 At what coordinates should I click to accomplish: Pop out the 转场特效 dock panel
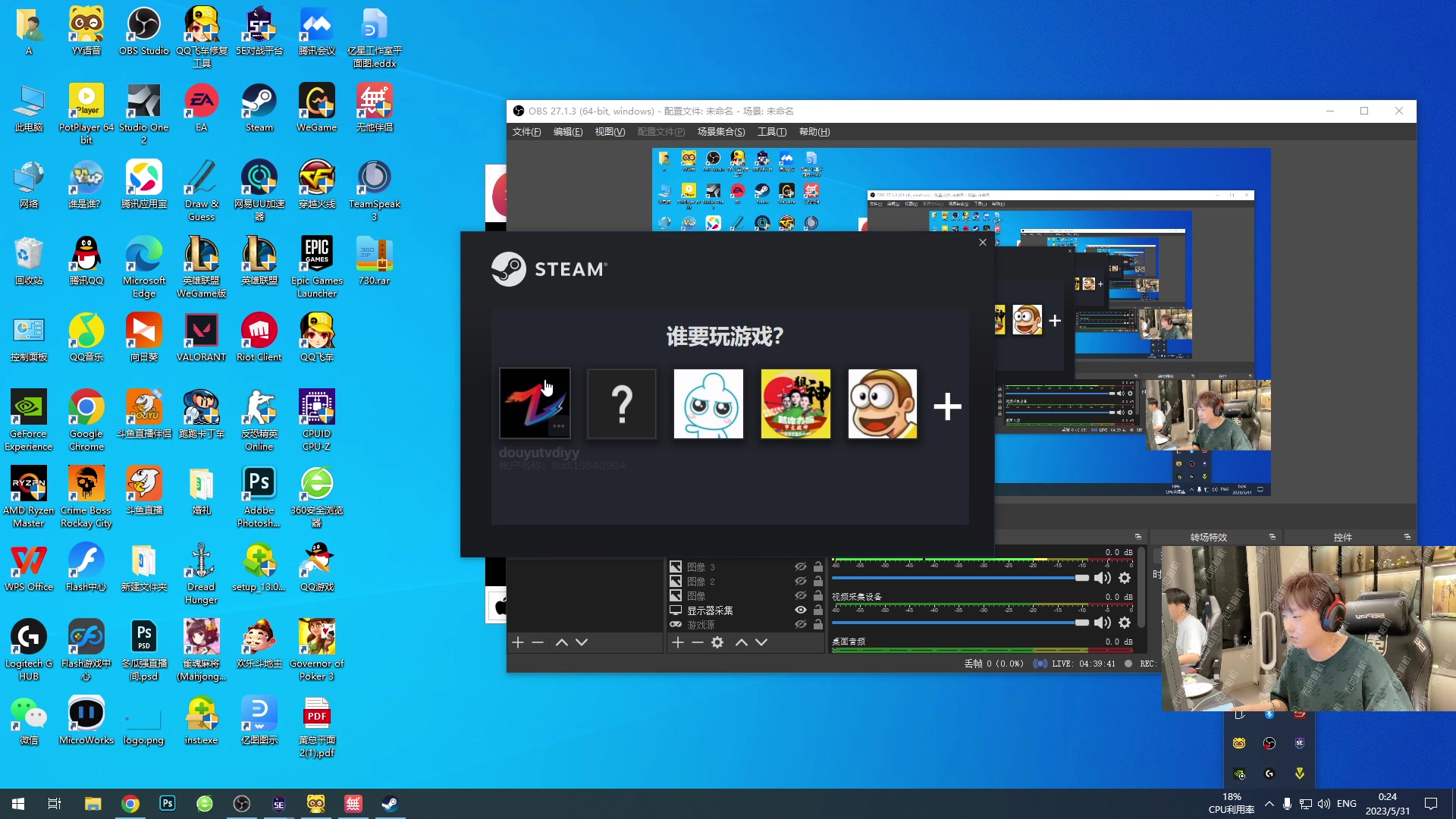(1272, 537)
